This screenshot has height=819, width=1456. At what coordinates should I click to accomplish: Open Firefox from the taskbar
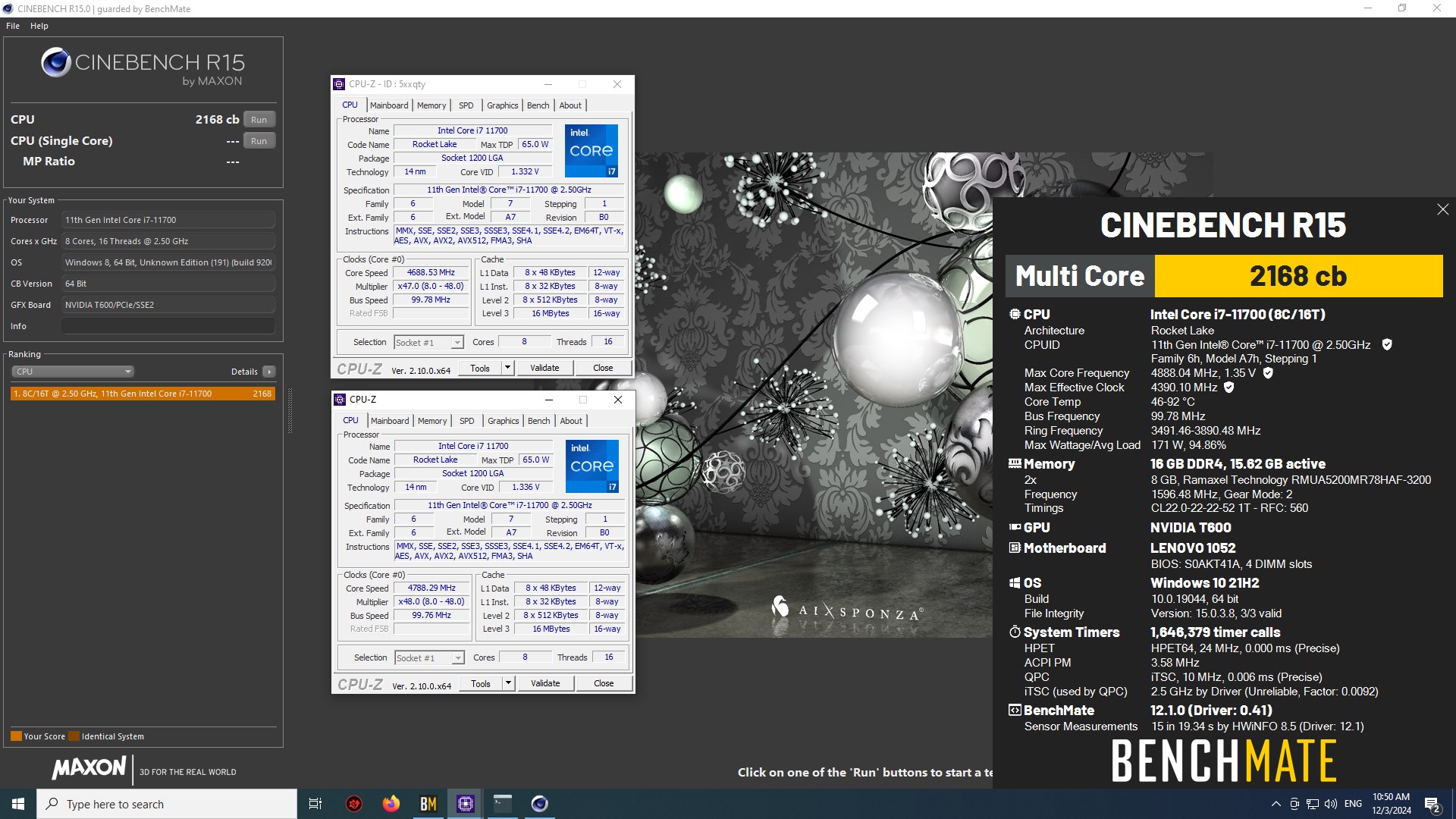[391, 804]
